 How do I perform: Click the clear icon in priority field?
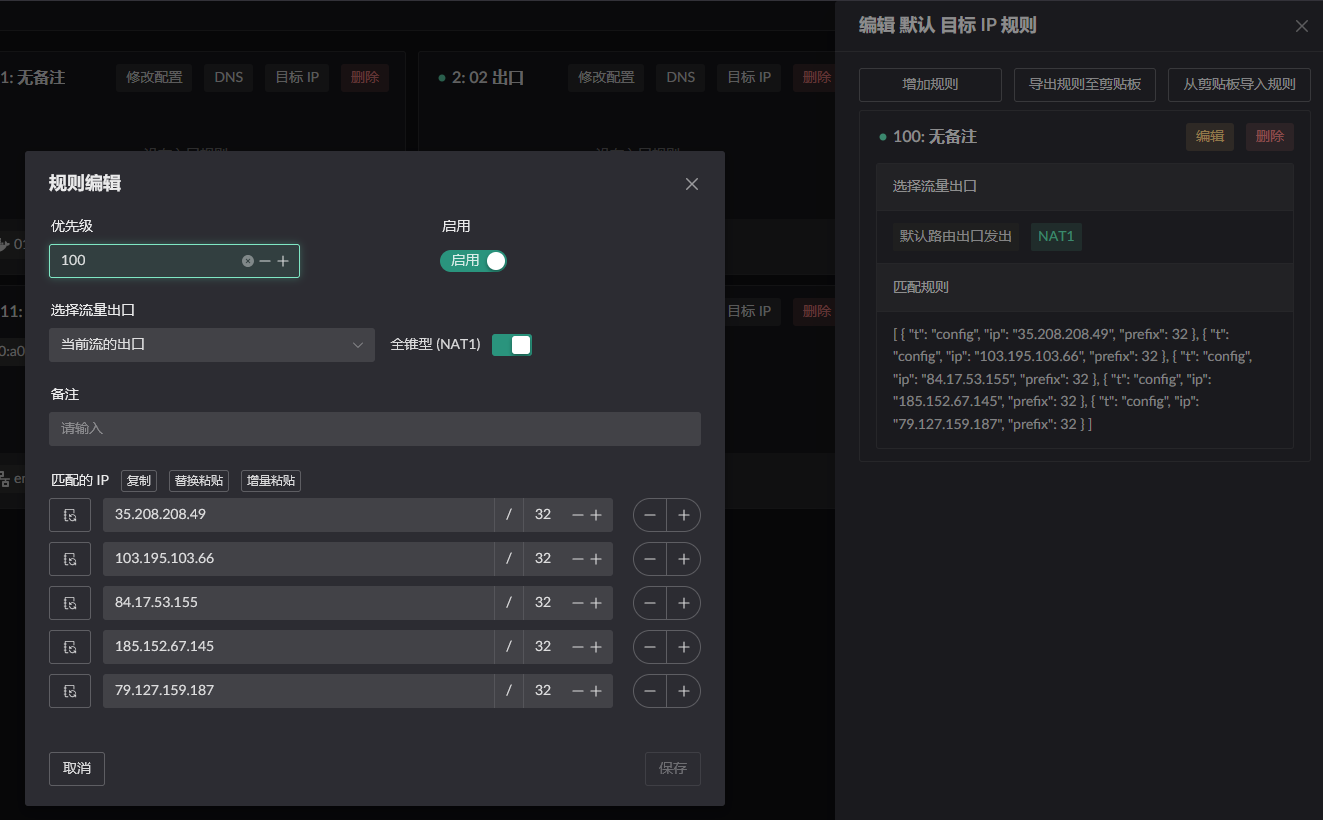(248, 261)
